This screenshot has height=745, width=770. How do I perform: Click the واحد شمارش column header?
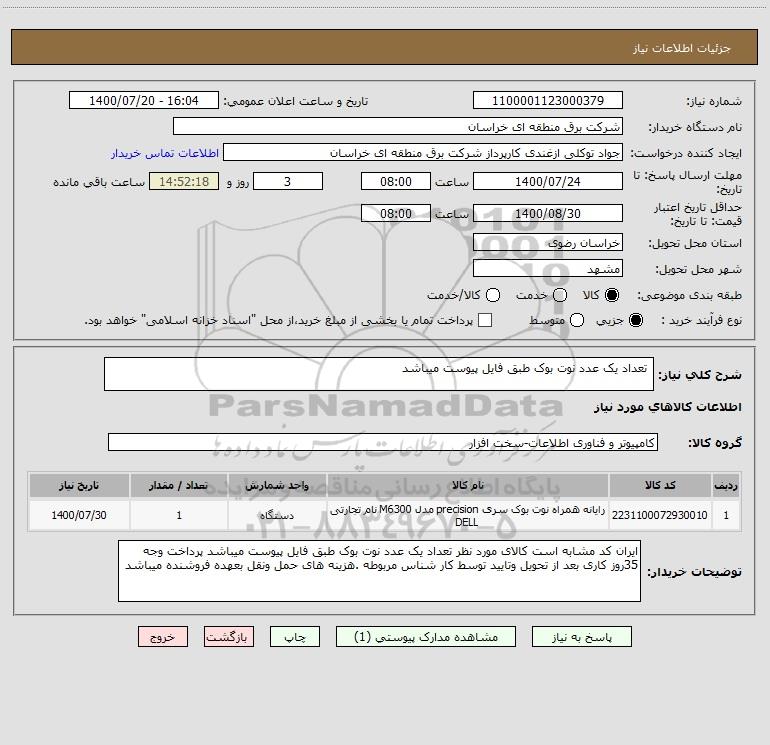coord(277,485)
